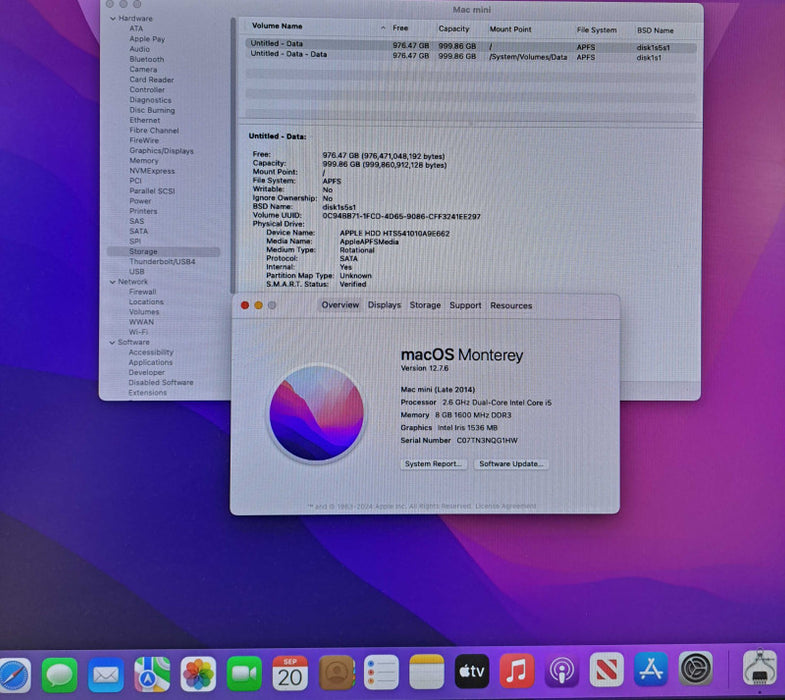Switch to the Overview tab
Image resolution: width=785 pixels, height=700 pixels.
click(x=340, y=305)
